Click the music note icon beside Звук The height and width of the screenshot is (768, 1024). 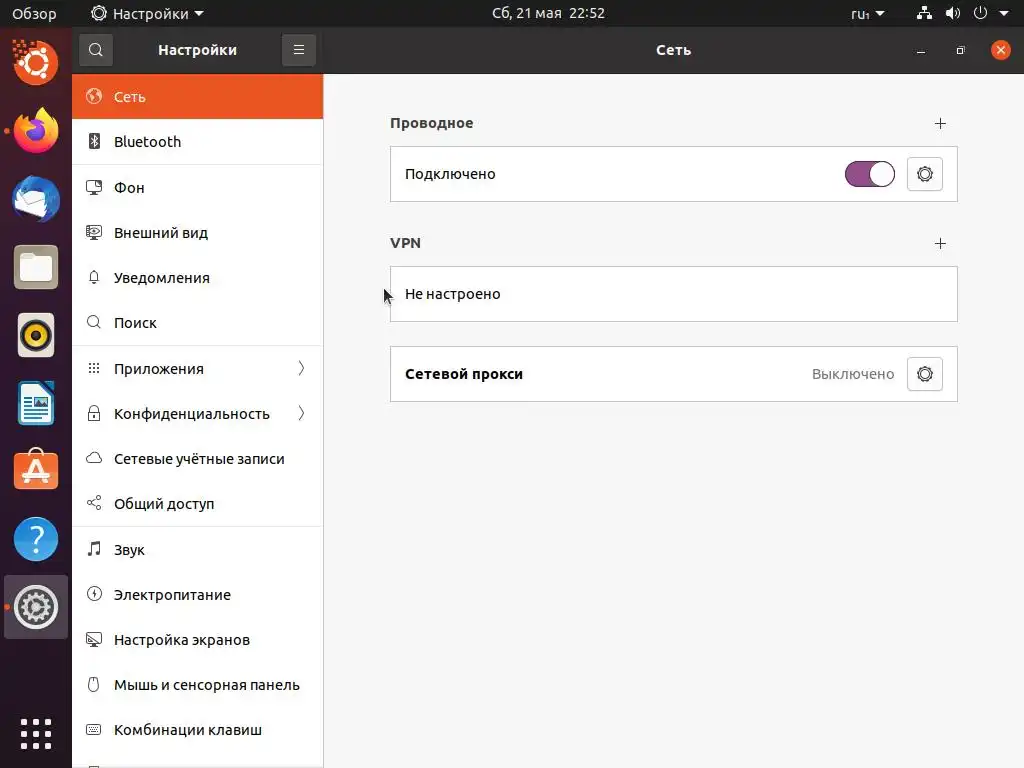94,549
